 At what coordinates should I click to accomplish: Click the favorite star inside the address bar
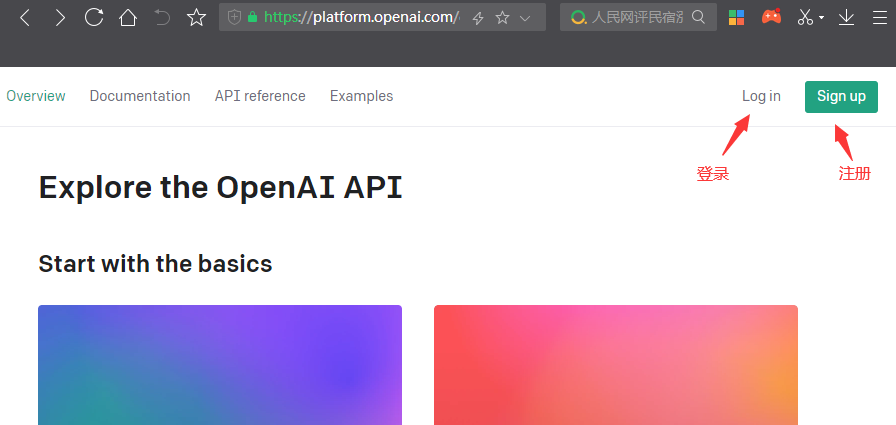coord(502,18)
